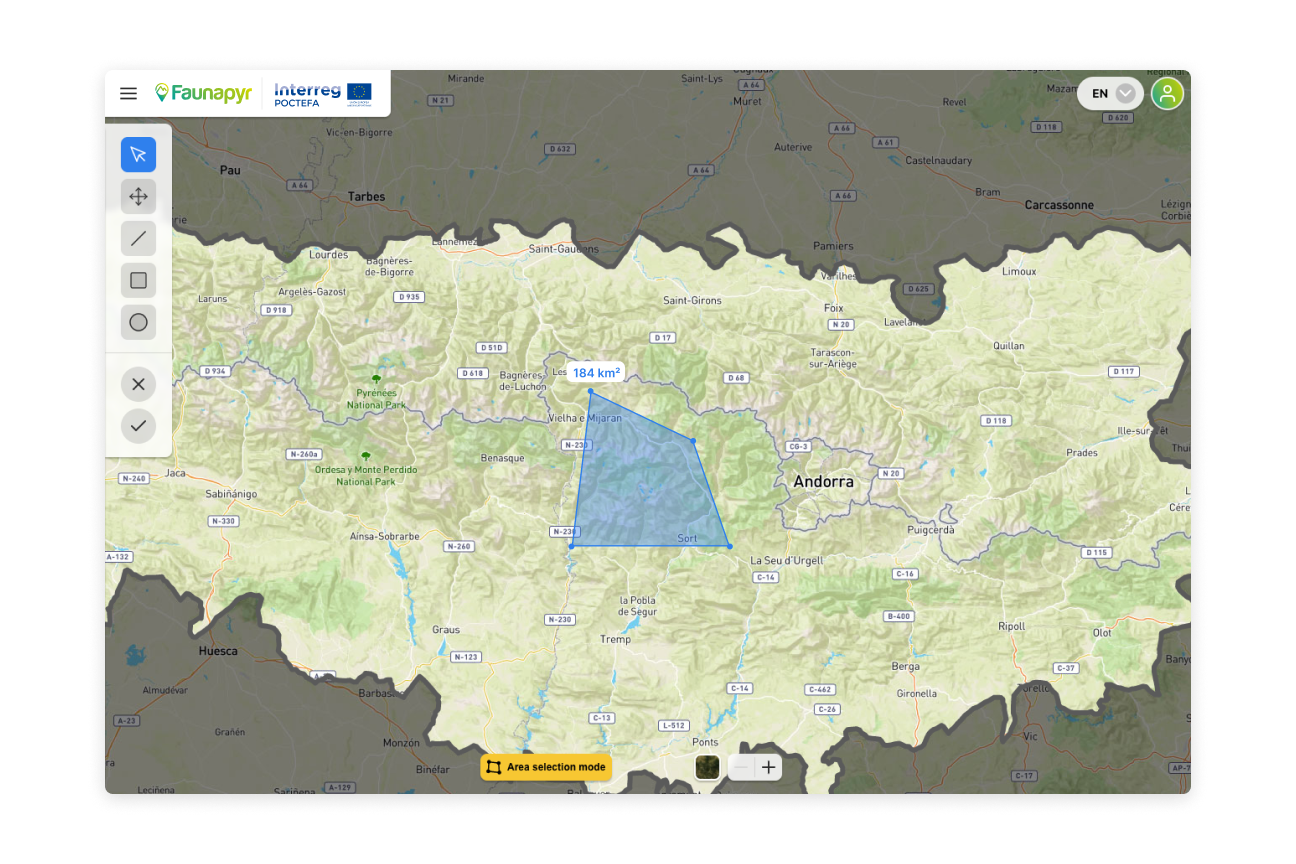Zoom in with the plus button
This screenshot has width=1296, height=864.
point(768,768)
